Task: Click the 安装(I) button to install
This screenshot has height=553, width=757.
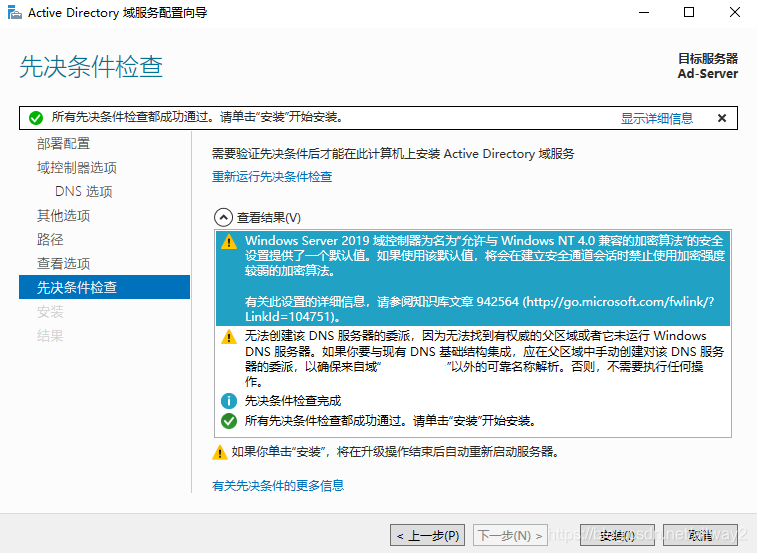Action: [617, 535]
